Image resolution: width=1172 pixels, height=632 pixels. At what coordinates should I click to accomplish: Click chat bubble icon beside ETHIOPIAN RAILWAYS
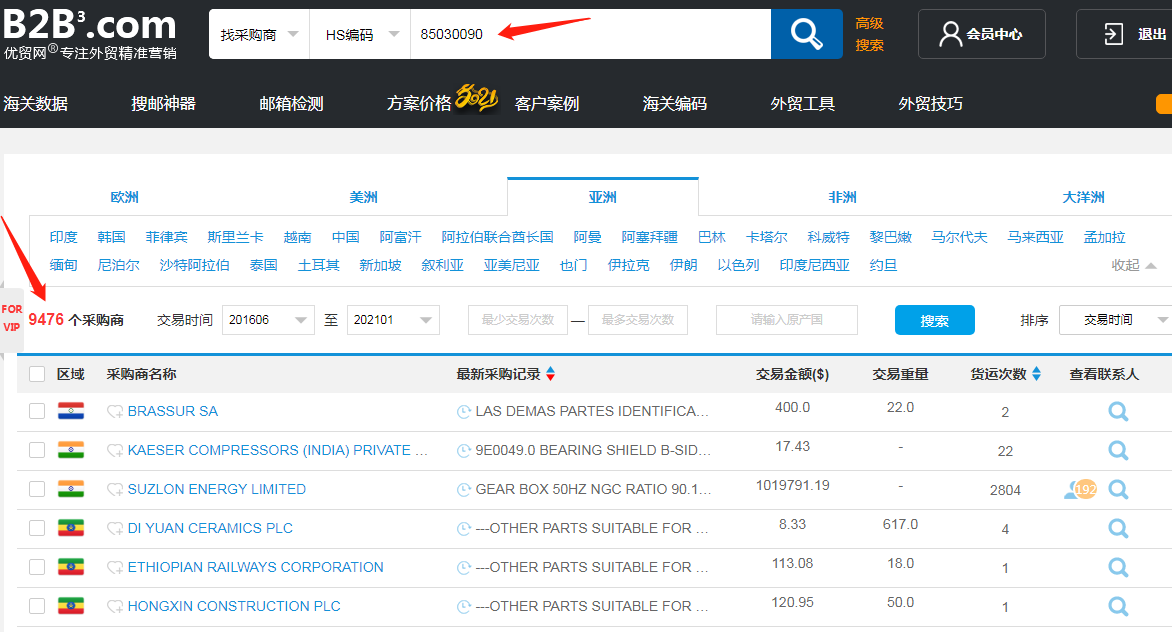(x=114, y=567)
